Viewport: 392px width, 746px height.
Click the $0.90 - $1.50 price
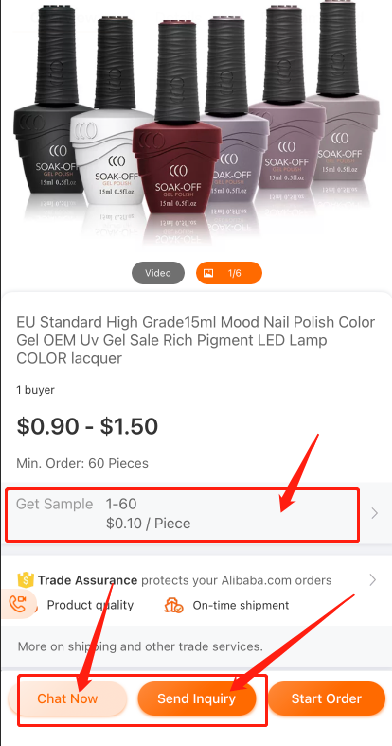click(87, 426)
